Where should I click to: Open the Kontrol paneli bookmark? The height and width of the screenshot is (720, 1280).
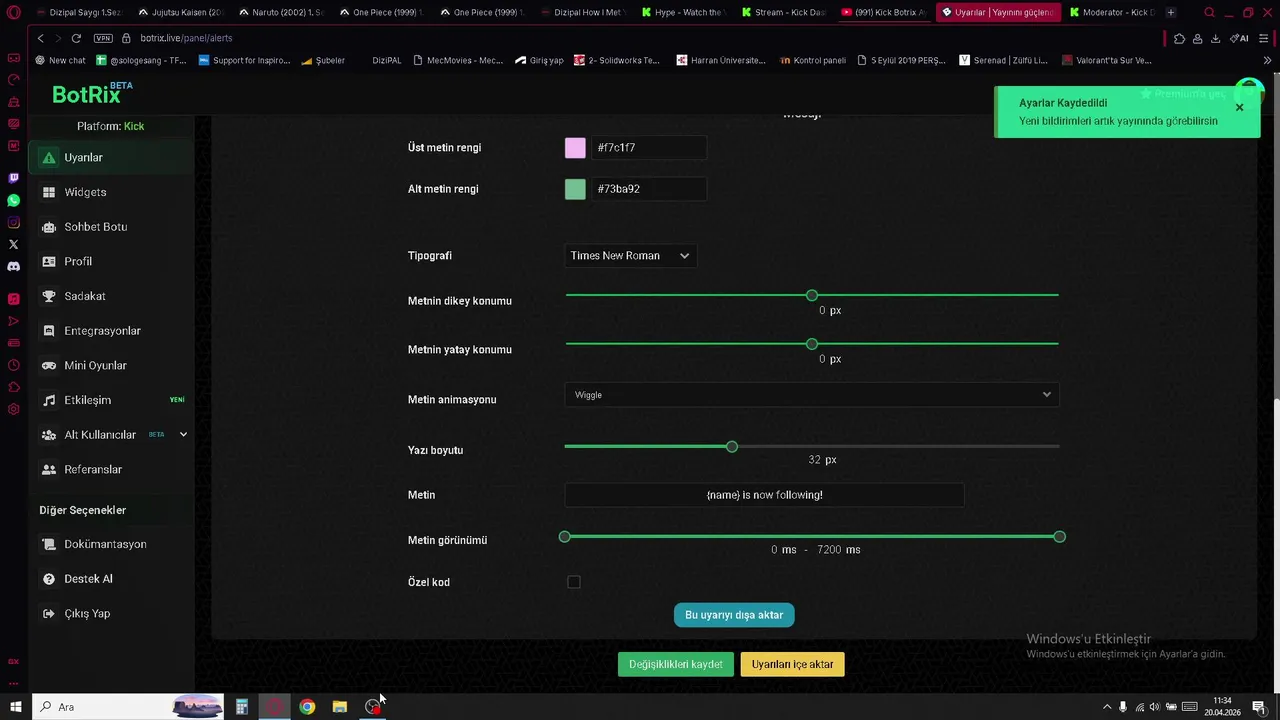click(812, 60)
